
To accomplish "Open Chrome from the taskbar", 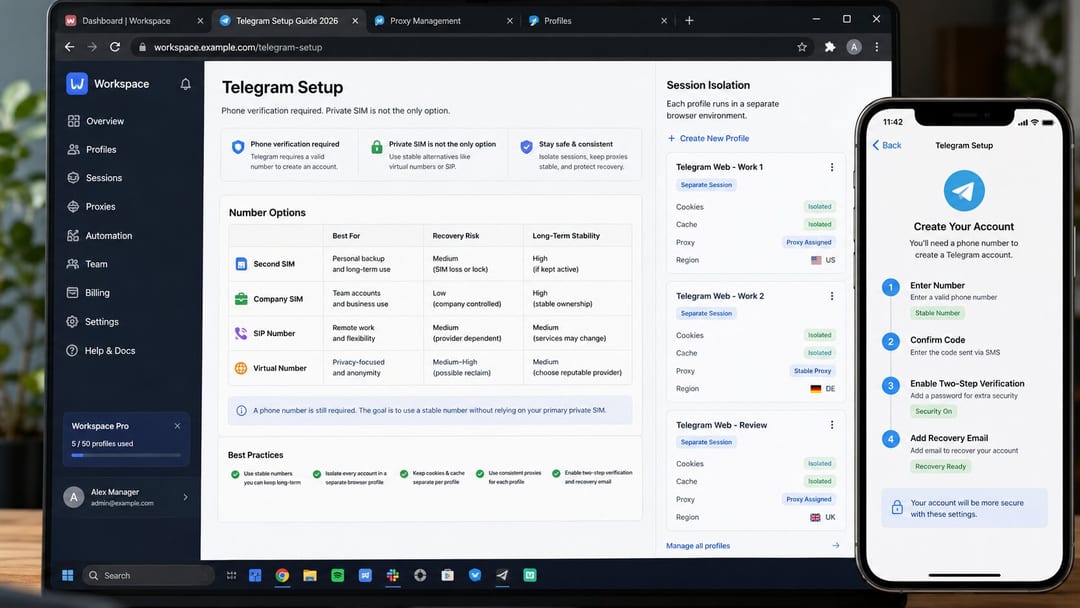I will click(282, 575).
